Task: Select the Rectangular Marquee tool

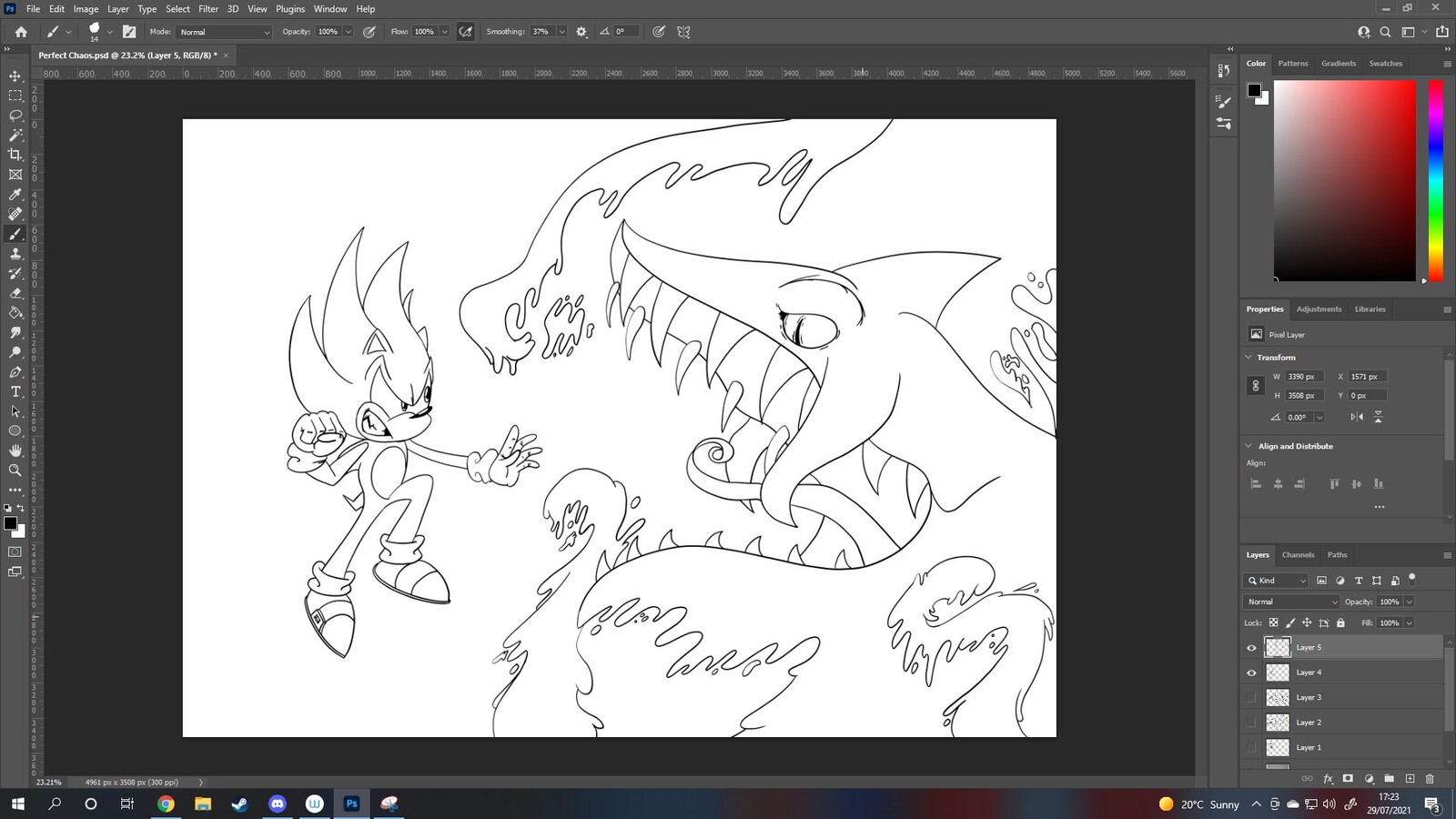Action: 15,96
